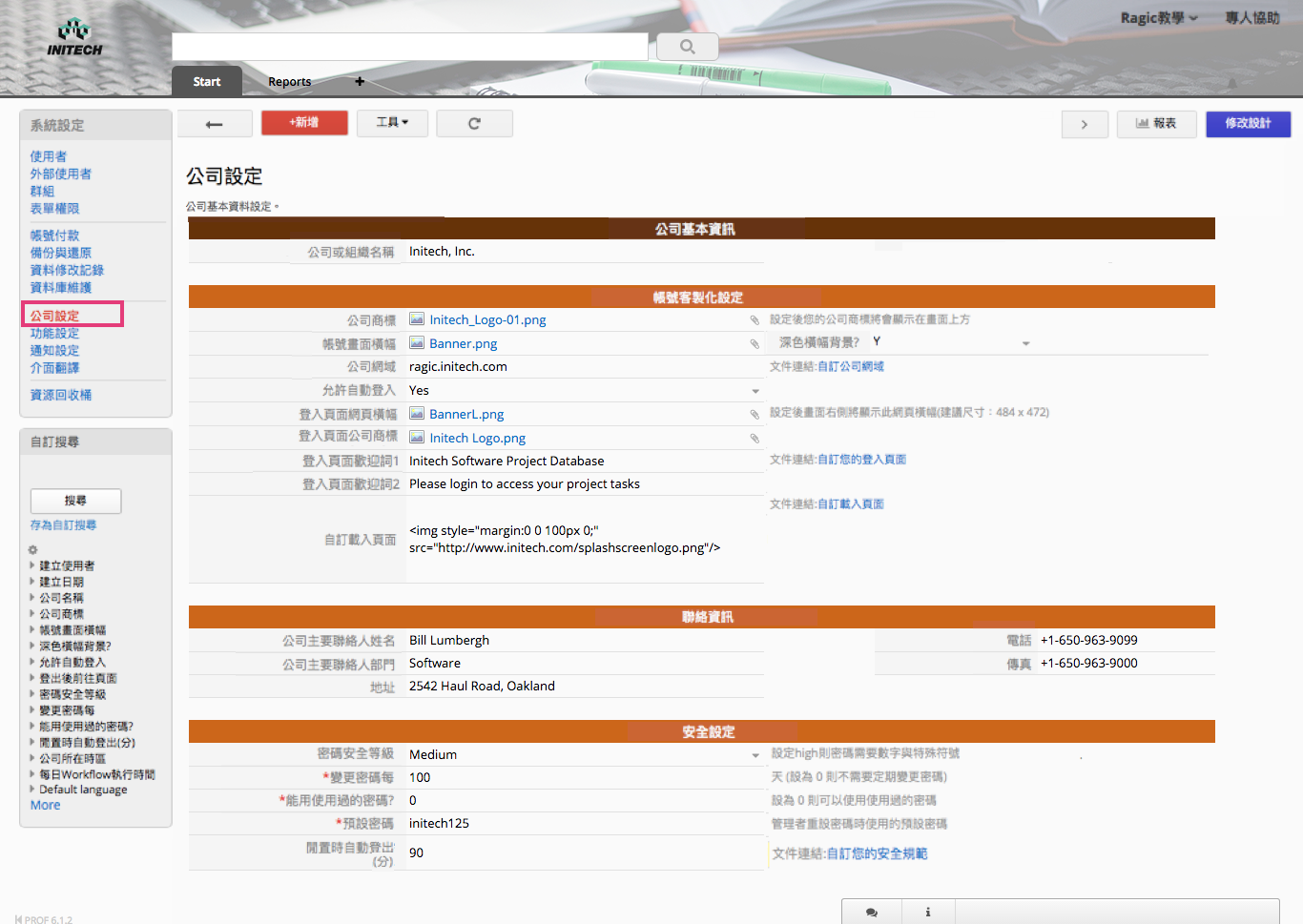Click the INITECH logo
This screenshot has width=1303, height=924.
(x=74, y=38)
